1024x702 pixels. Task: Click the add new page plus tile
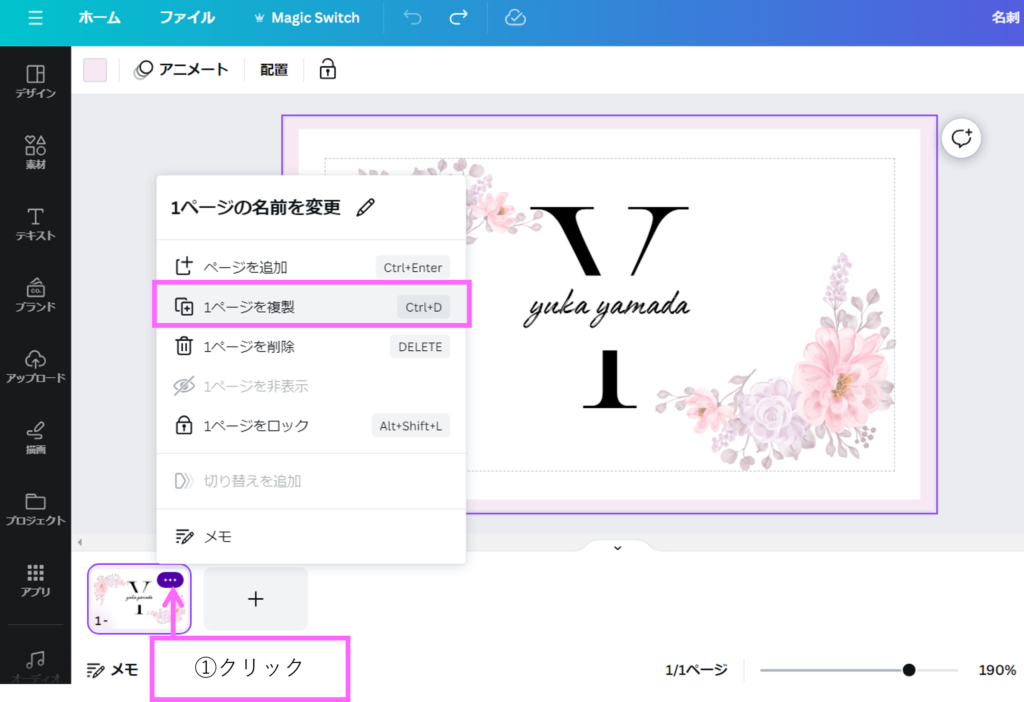click(x=255, y=599)
